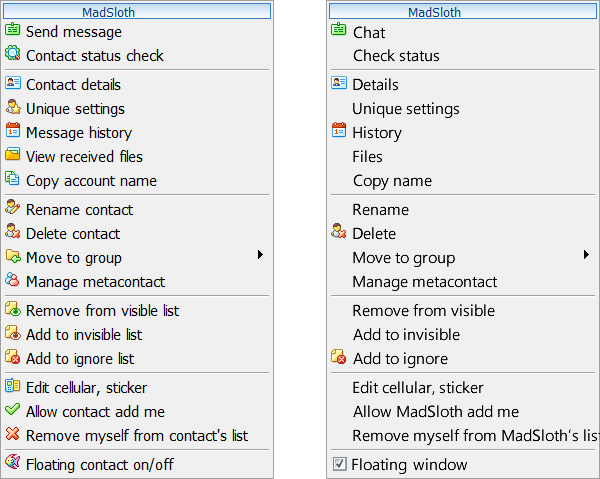Click the MadSloth header of left menu
Screen dimensions: 600x479
coord(136,12)
